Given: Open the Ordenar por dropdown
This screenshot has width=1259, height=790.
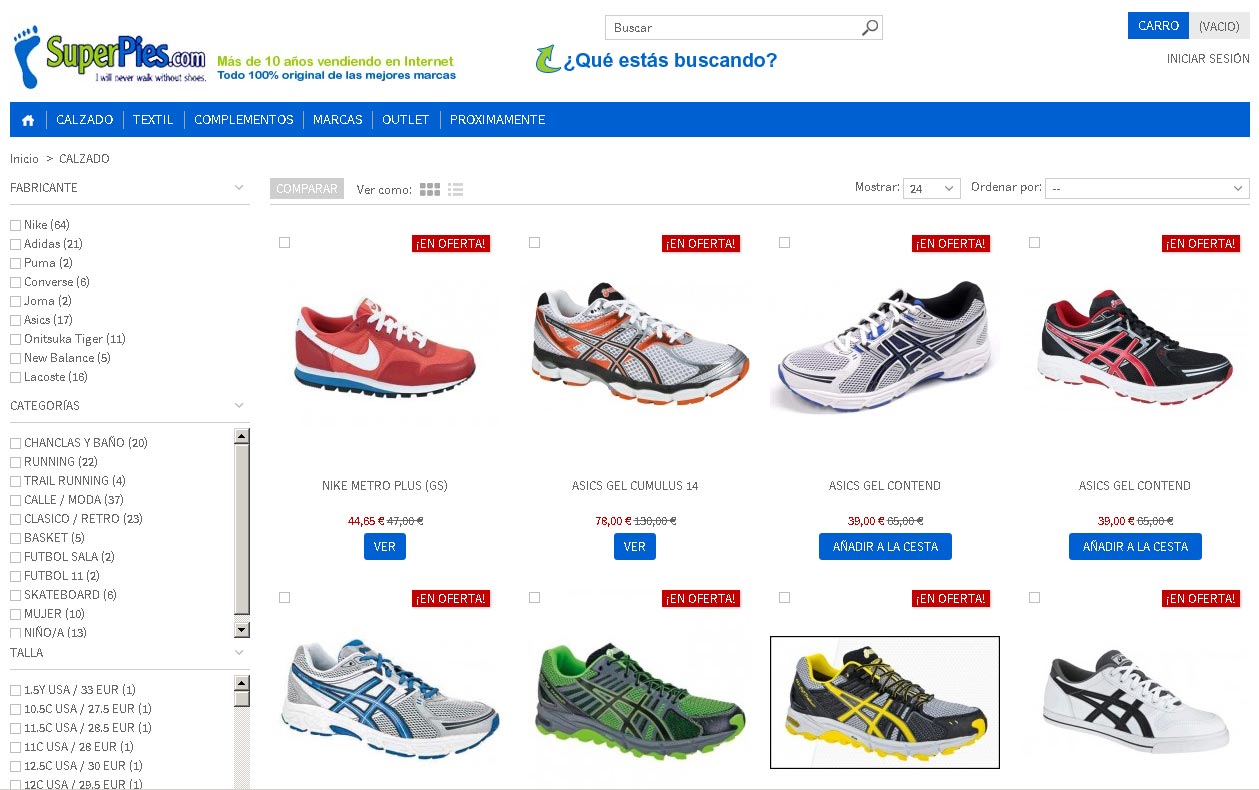Looking at the screenshot, I should pos(1147,188).
